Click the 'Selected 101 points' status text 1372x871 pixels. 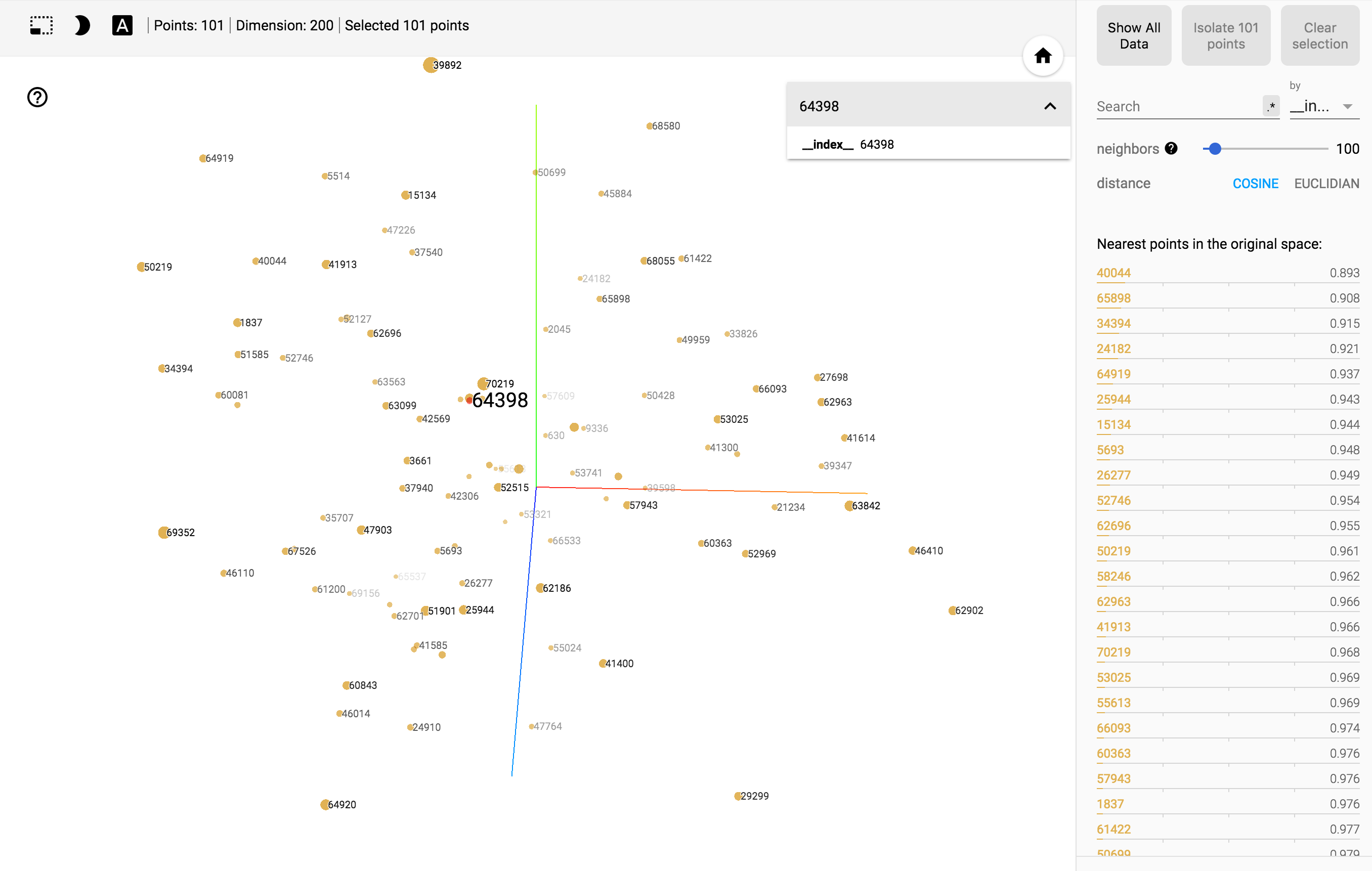click(407, 26)
